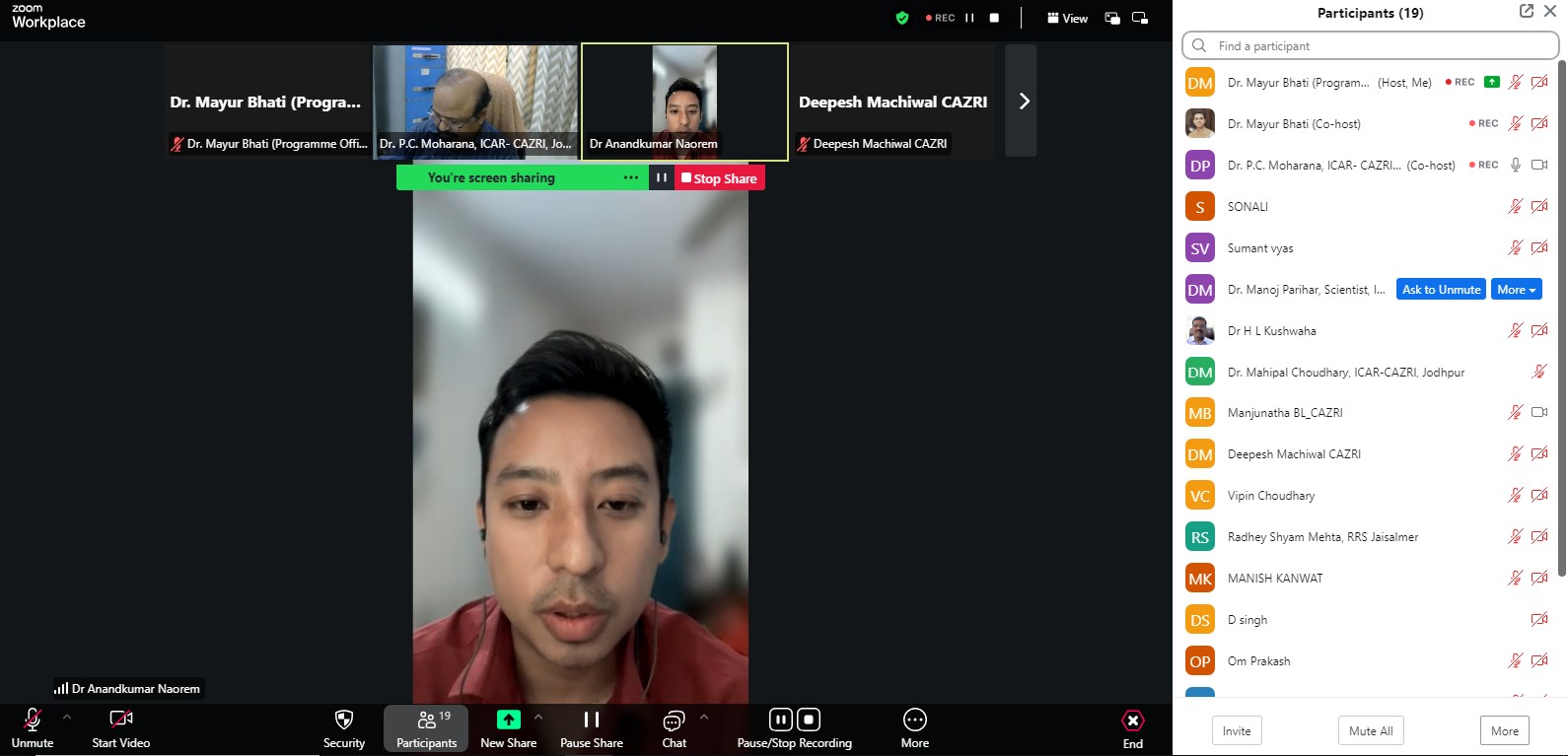End the meeting
The height and width of the screenshot is (756, 1568).
(1133, 728)
